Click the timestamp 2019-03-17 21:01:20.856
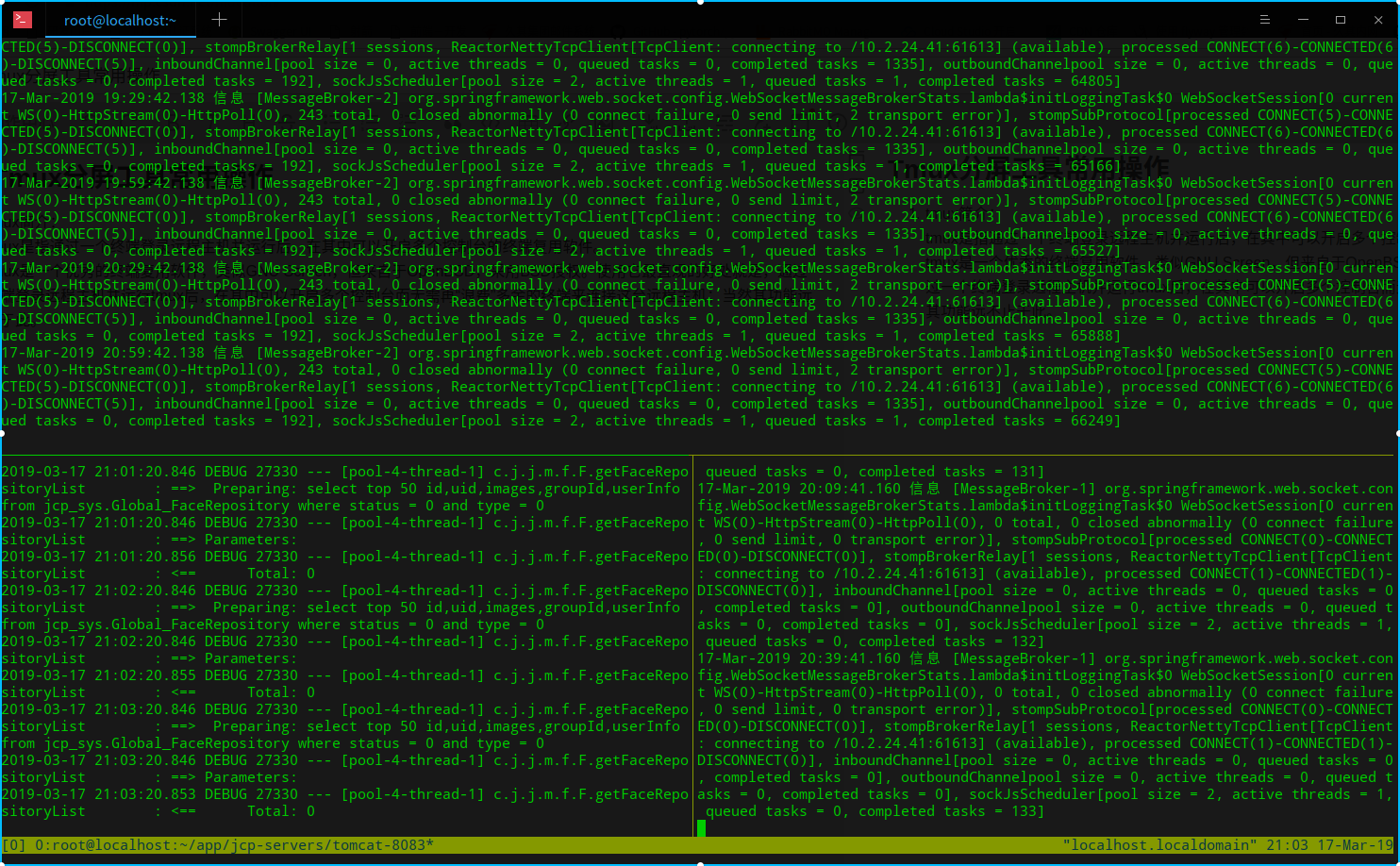 (99, 557)
